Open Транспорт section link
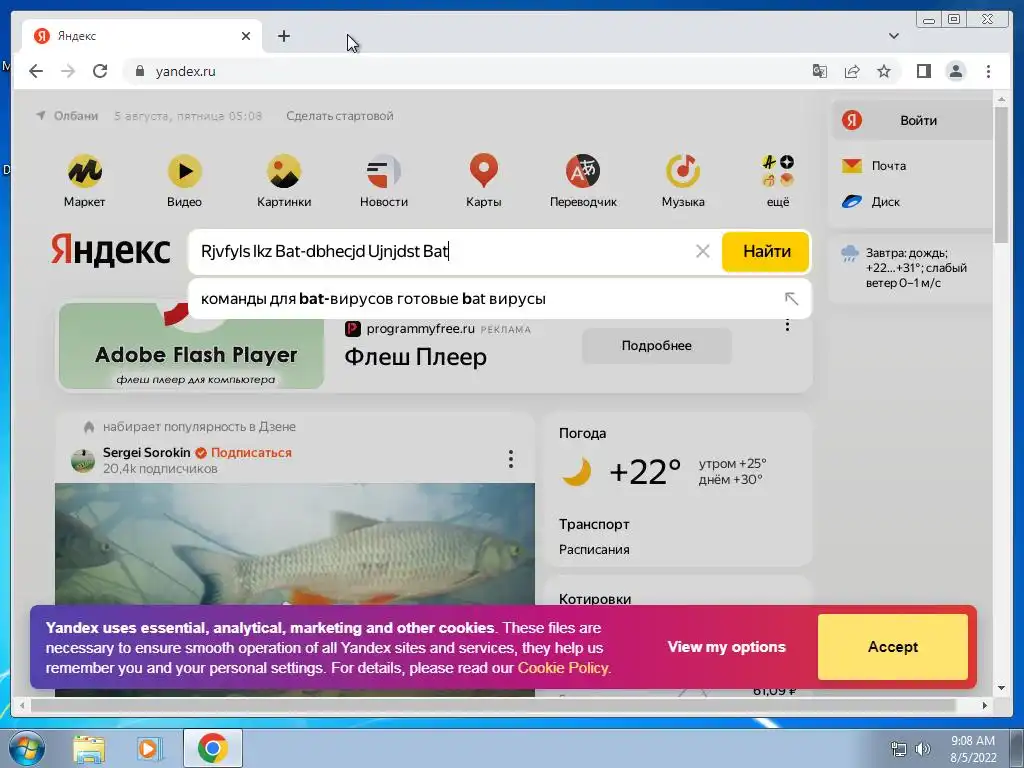The image size is (1024, 768). coord(594,524)
